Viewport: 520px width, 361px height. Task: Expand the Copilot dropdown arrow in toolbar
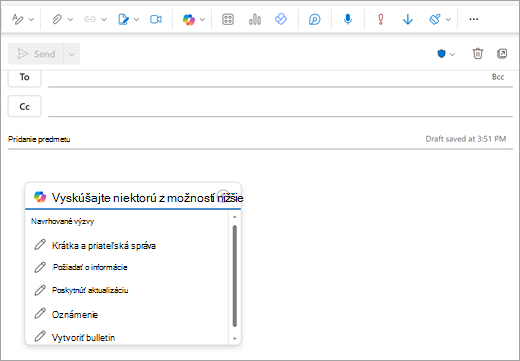tap(202, 20)
